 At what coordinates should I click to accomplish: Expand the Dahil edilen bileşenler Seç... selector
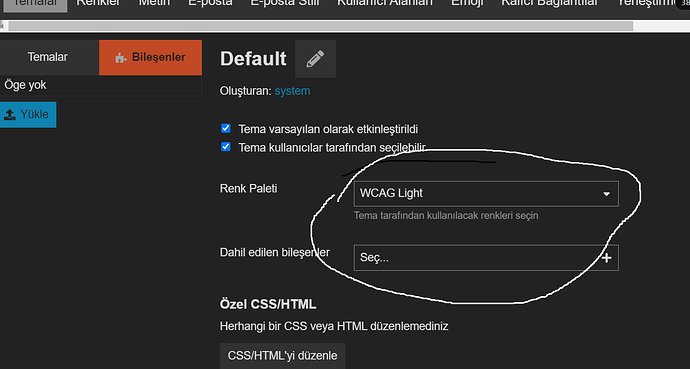point(486,258)
